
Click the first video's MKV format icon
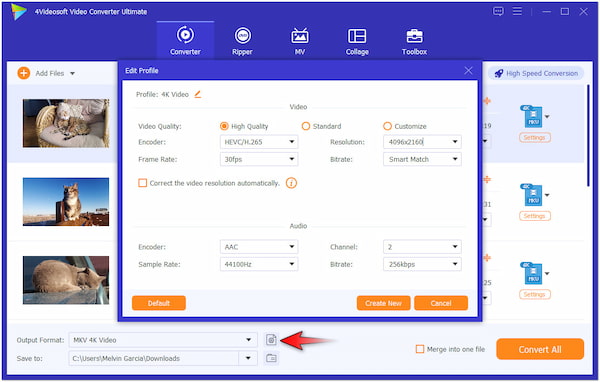(532, 116)
